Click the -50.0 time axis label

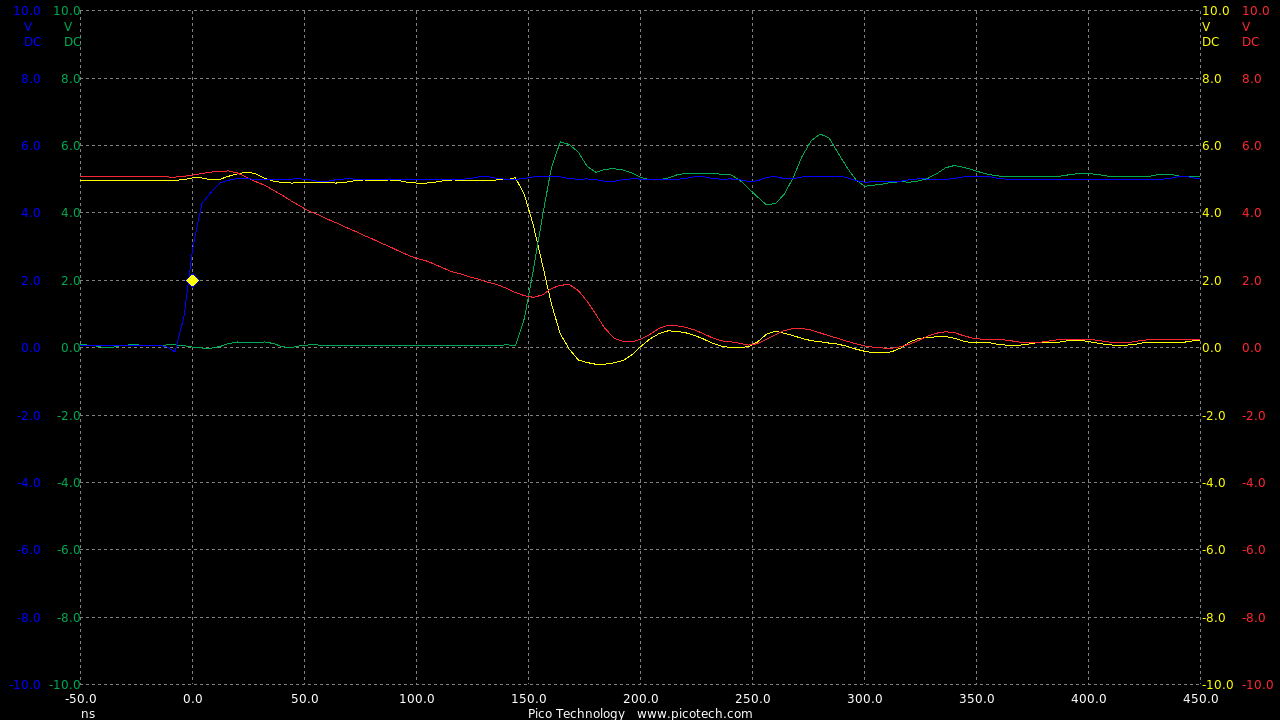(80, 699)
